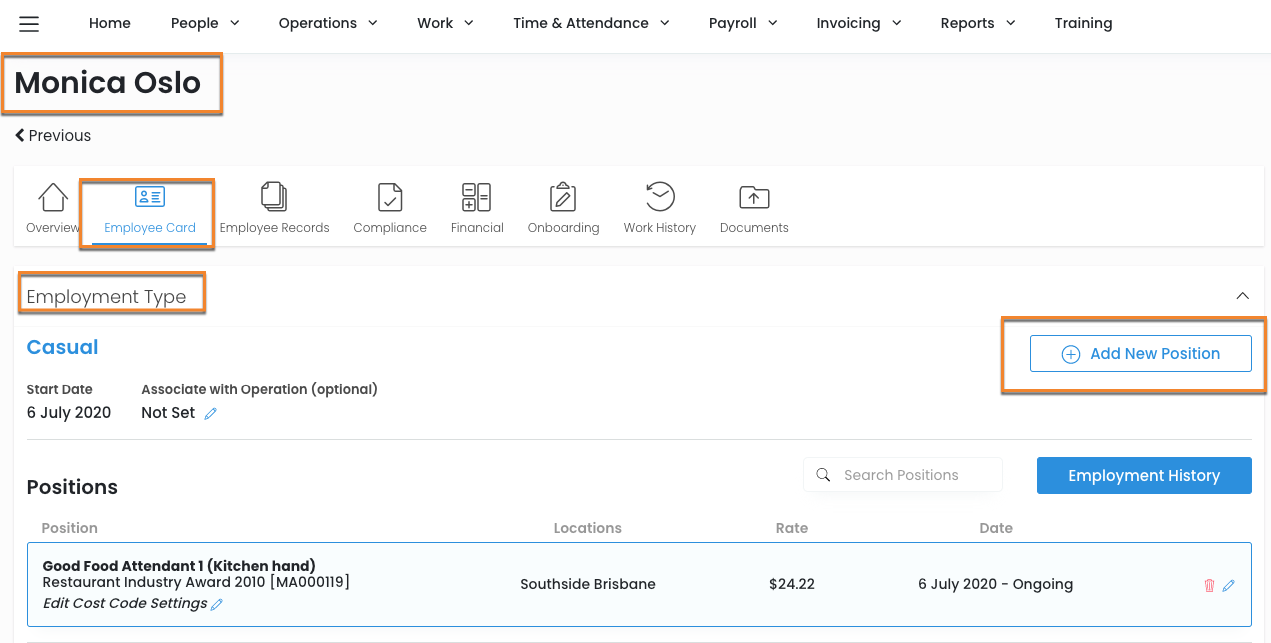Delete the Good Food Attendant position
Screen dimensions: 1271x643
[1209, 585]
